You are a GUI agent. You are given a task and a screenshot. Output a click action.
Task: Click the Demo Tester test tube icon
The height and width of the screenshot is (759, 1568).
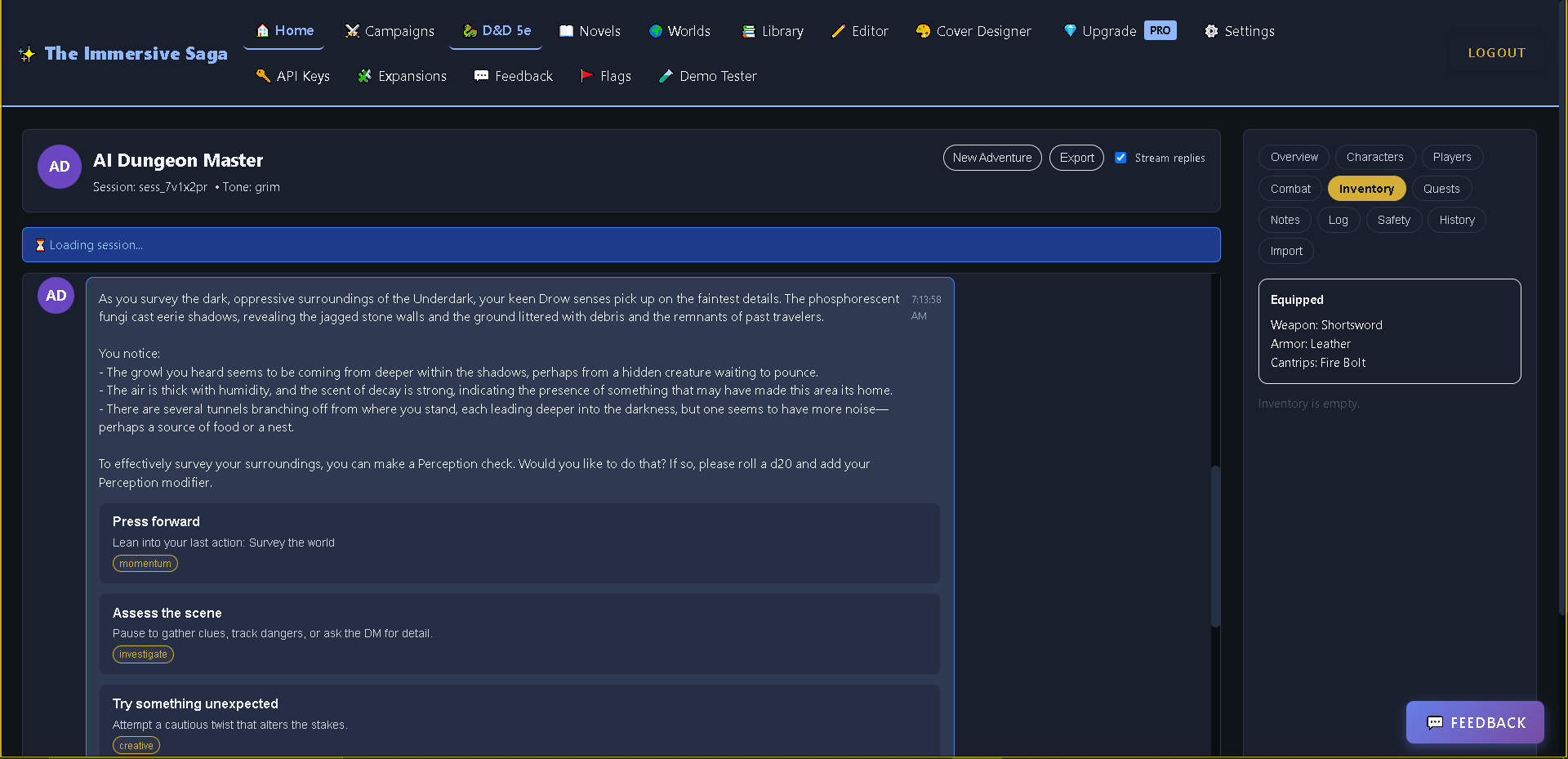click(666, 76)
